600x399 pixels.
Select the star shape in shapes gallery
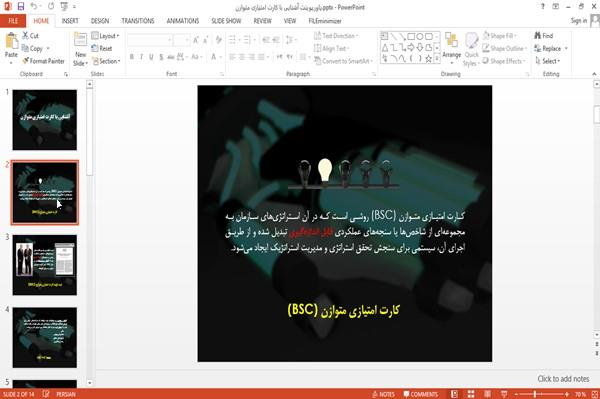click(428, 59)
